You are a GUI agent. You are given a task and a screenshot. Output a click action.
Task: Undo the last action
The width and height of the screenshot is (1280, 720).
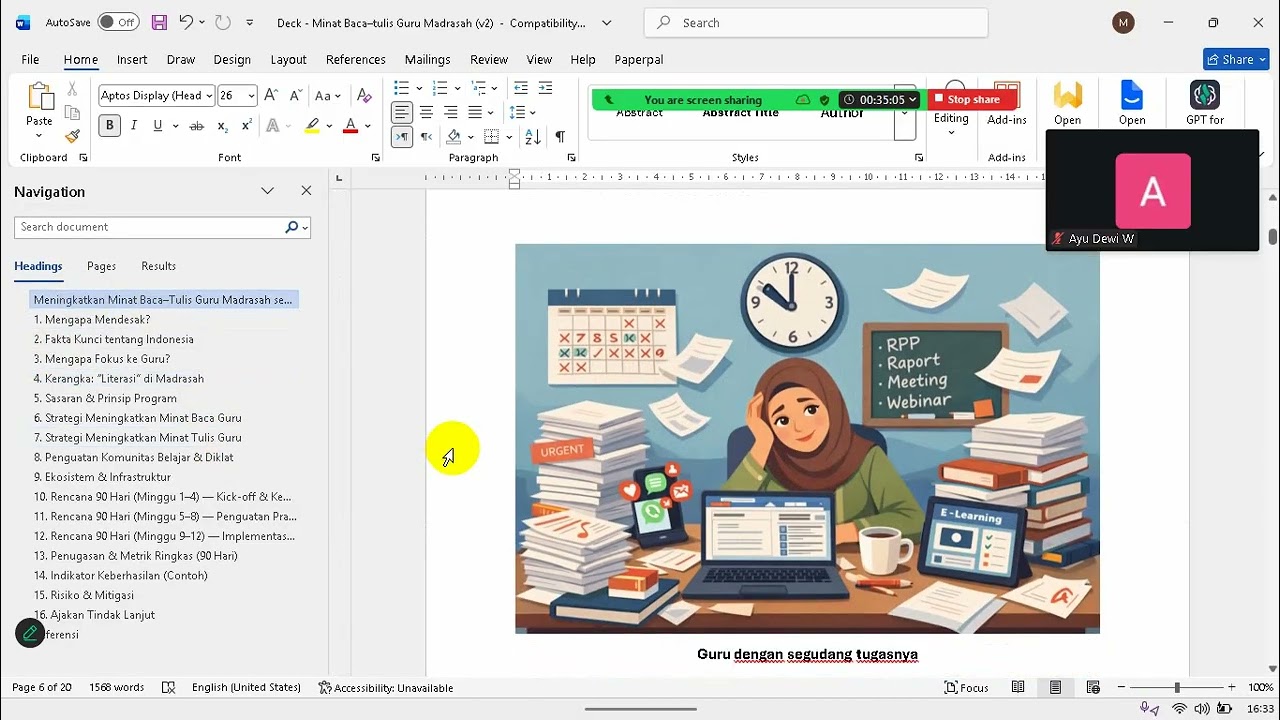pos(186,22)
